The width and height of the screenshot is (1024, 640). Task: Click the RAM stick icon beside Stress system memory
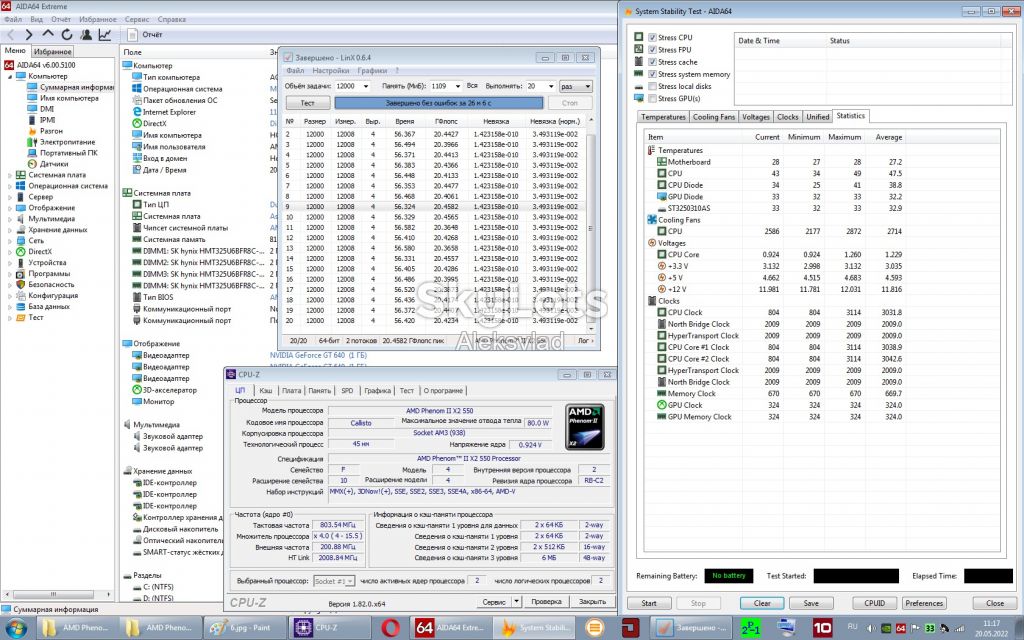[639, 74]
